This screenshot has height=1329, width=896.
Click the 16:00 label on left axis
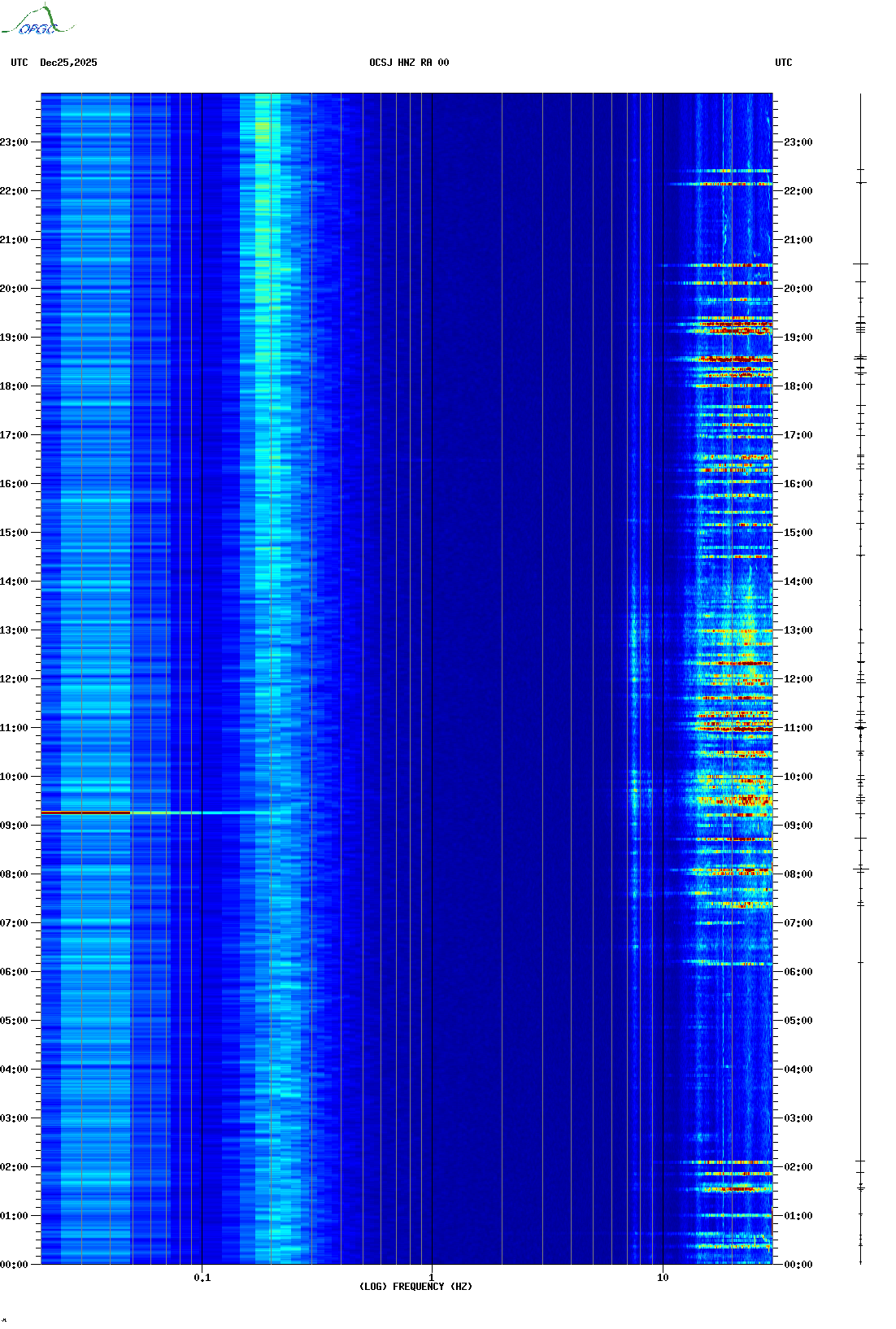coord(14,484)
